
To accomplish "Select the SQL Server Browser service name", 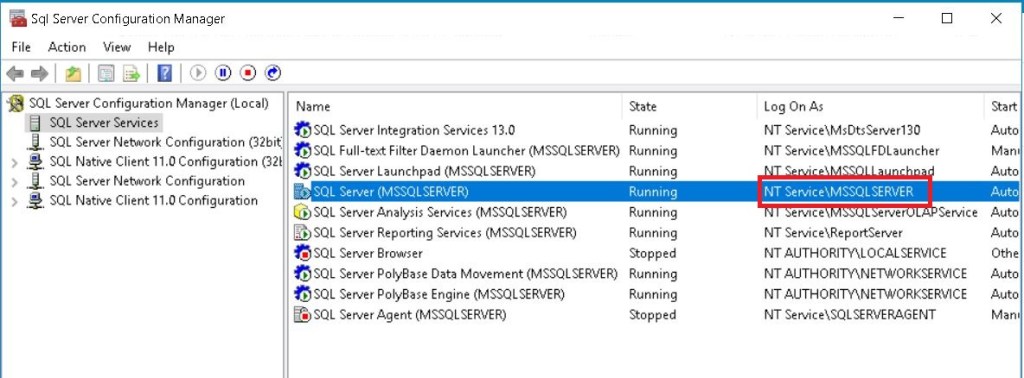I will [x=368, y=253].
